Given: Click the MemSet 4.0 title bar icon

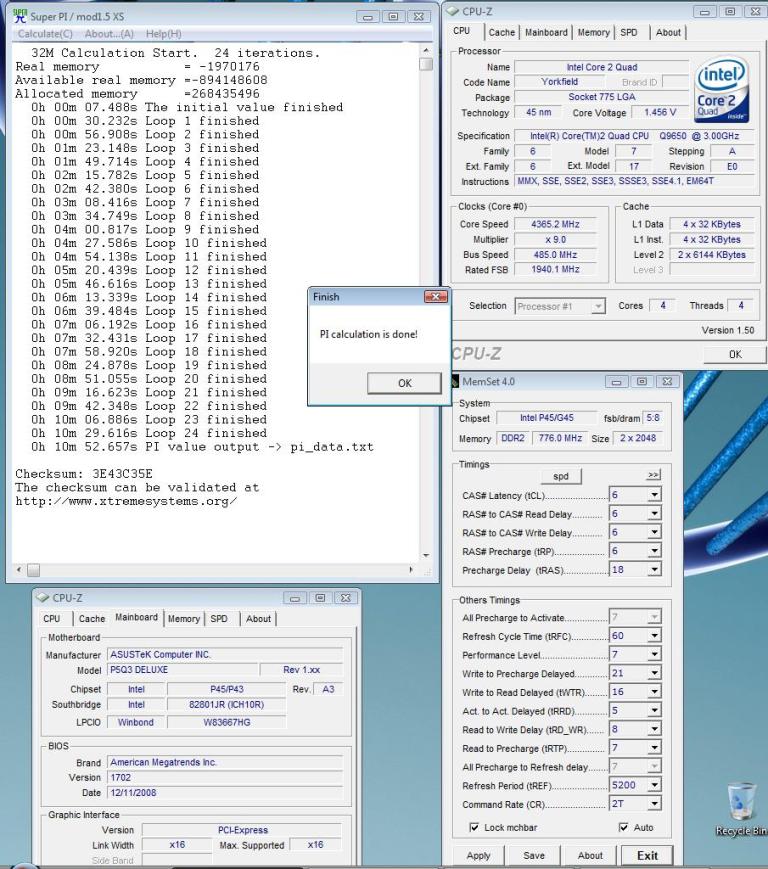Looking at the screenshot, I should (x=455, y=382).
